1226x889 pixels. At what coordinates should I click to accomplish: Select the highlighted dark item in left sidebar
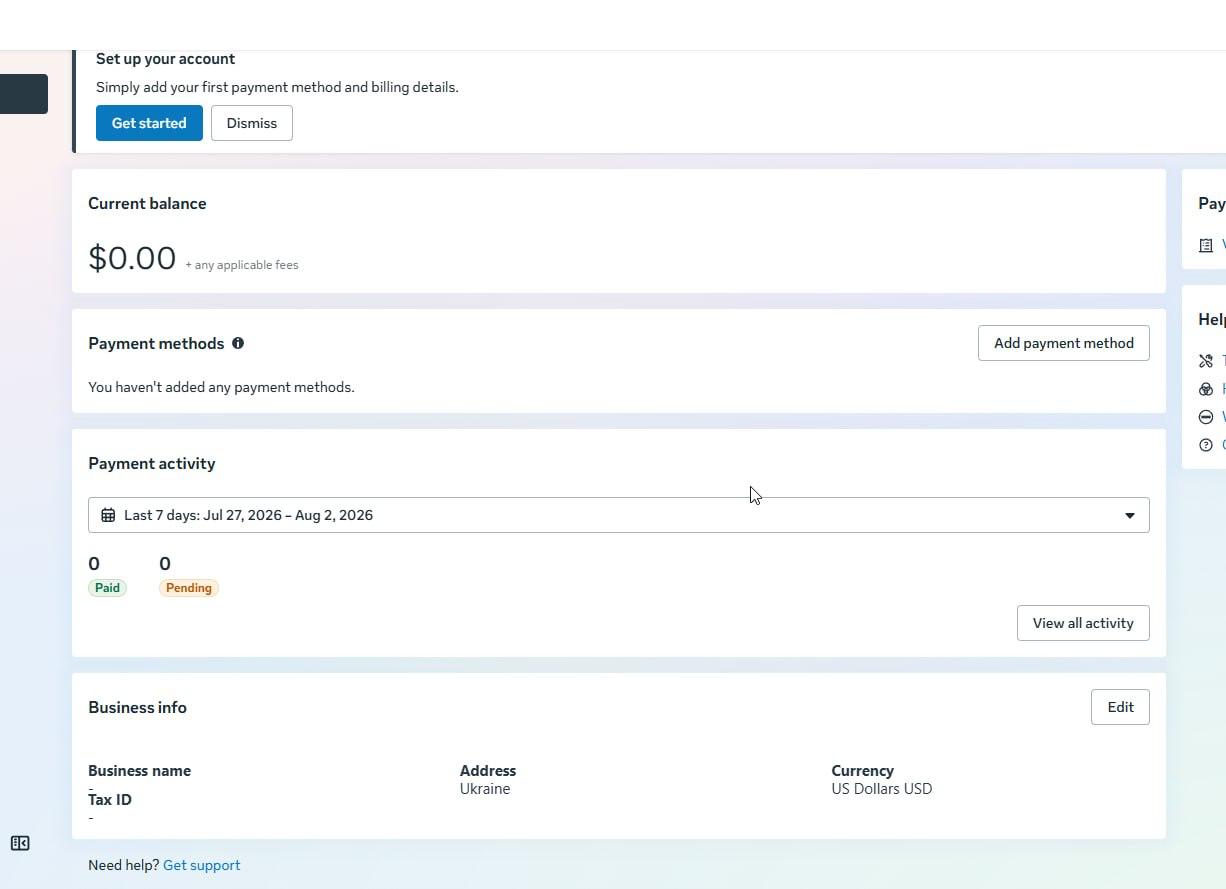pos(24,94)
